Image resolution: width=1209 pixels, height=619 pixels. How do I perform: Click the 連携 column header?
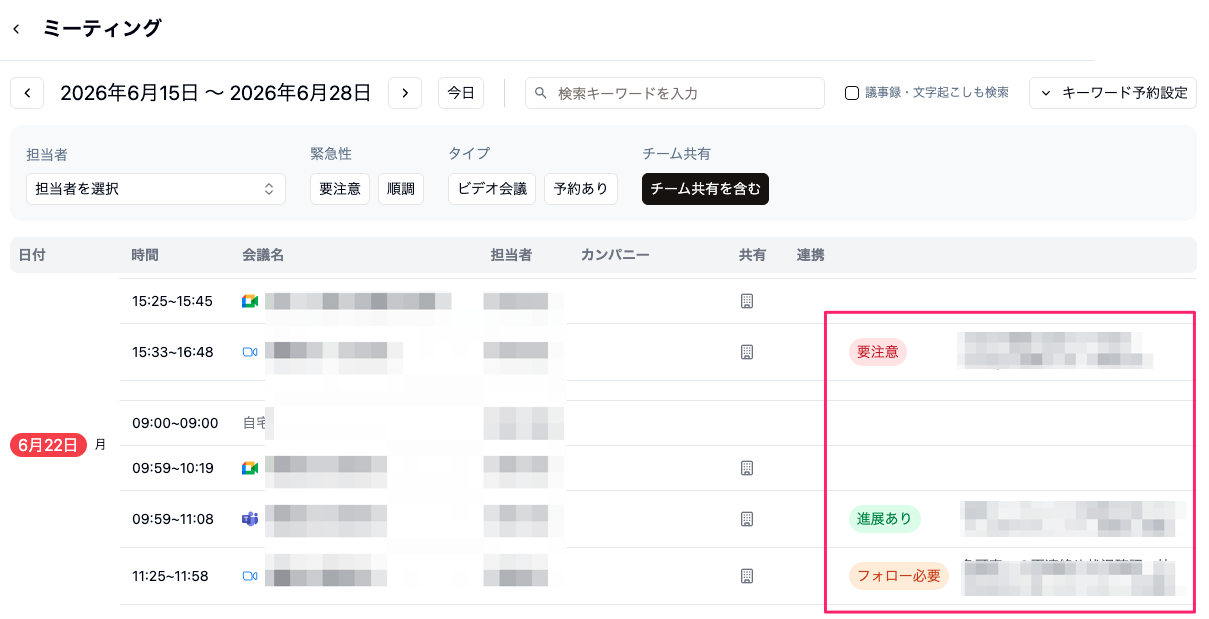pos(810,255)
